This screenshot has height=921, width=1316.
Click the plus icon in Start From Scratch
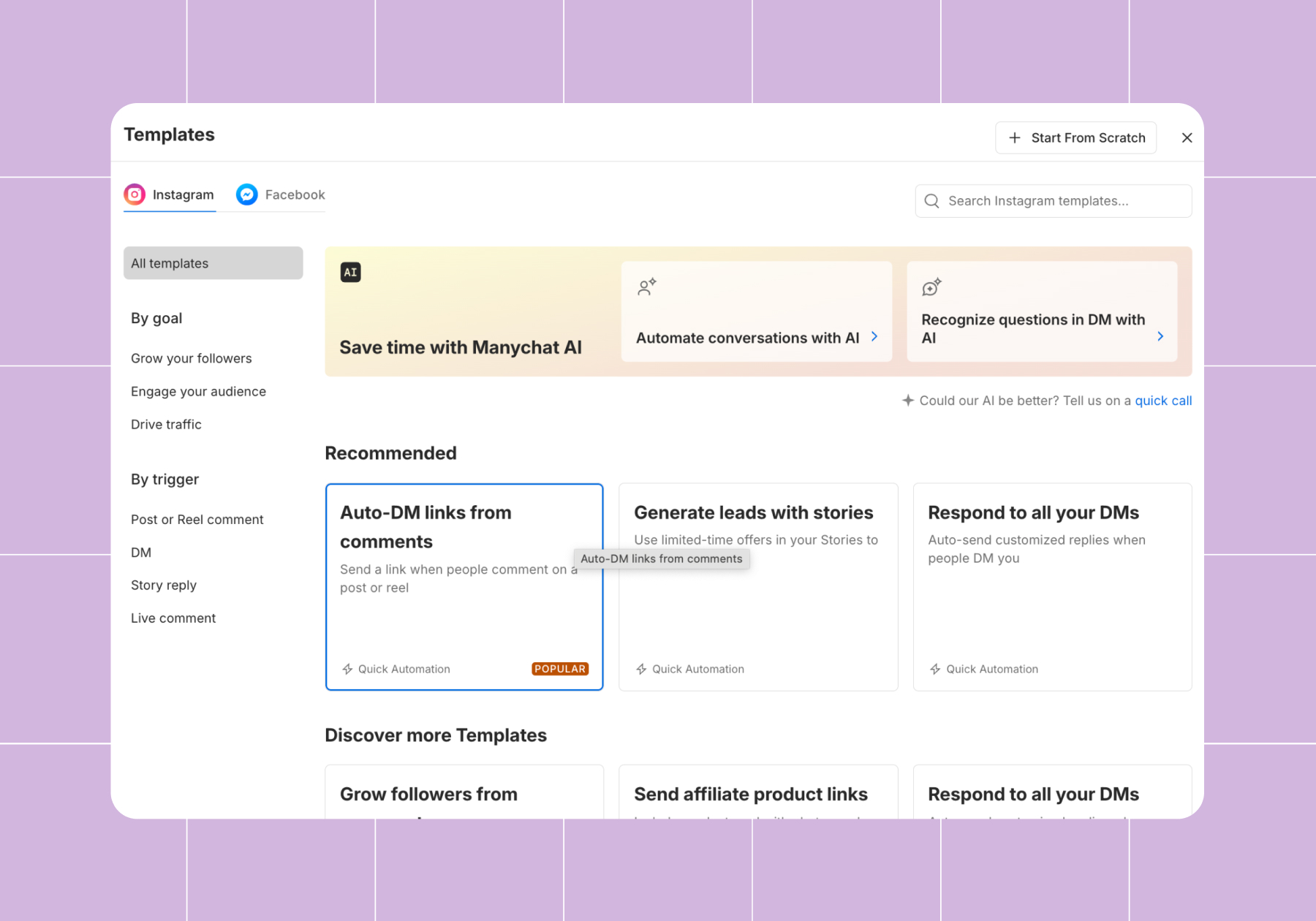[1015, 137]
